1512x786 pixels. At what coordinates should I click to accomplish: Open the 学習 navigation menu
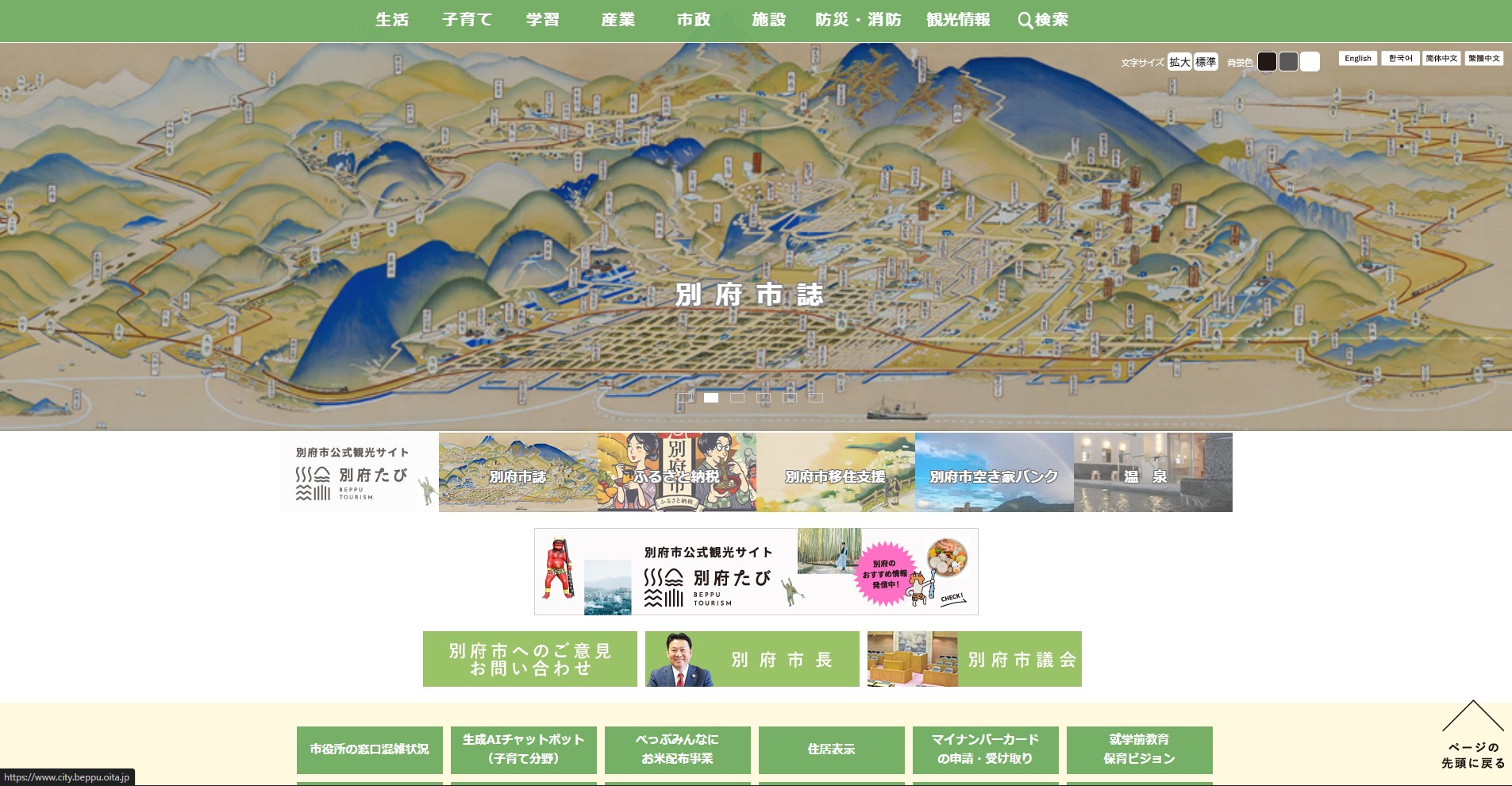pyautogui.click(x=543, y=20)
